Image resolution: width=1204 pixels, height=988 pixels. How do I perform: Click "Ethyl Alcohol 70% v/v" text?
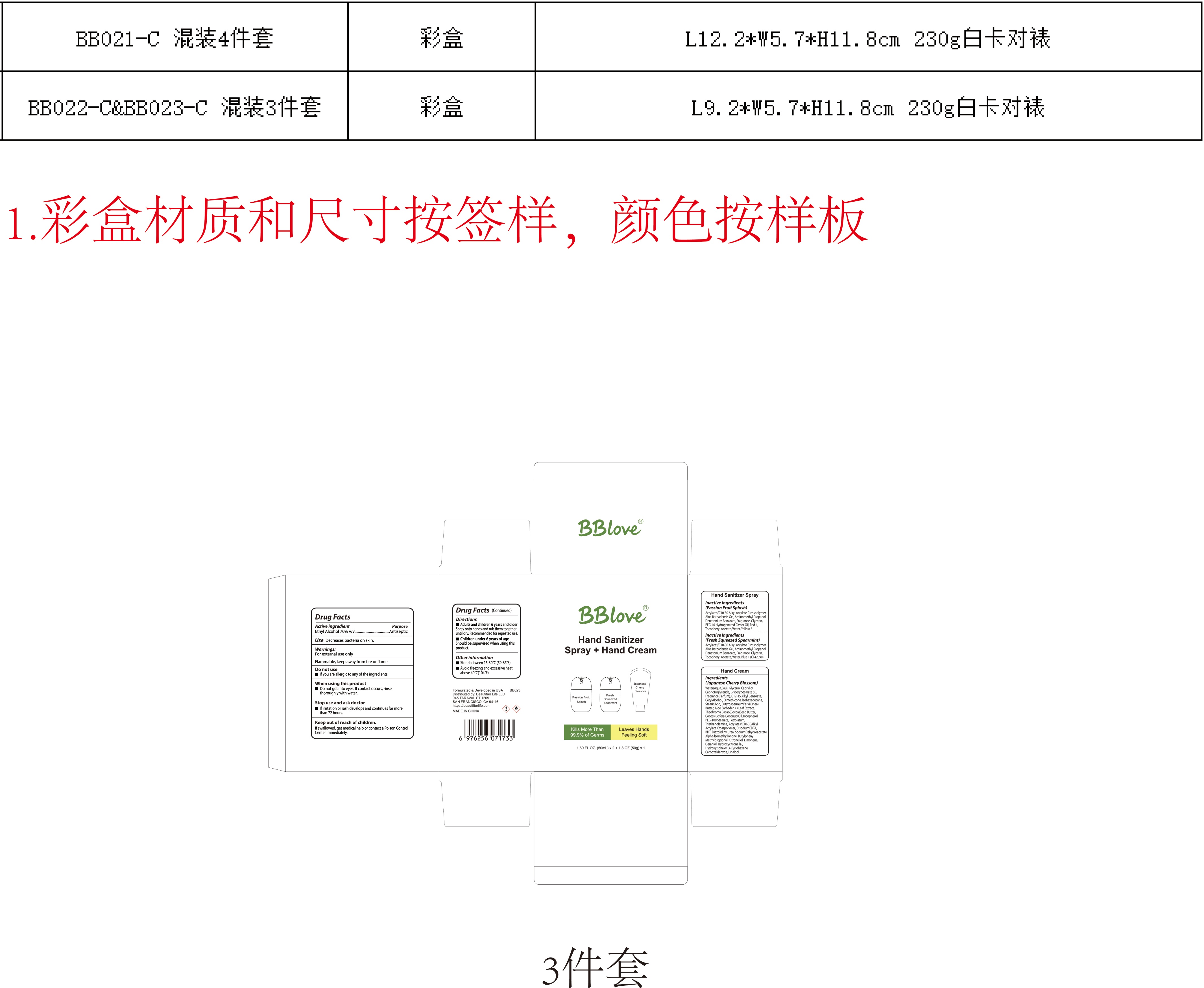tap(335, 631)
